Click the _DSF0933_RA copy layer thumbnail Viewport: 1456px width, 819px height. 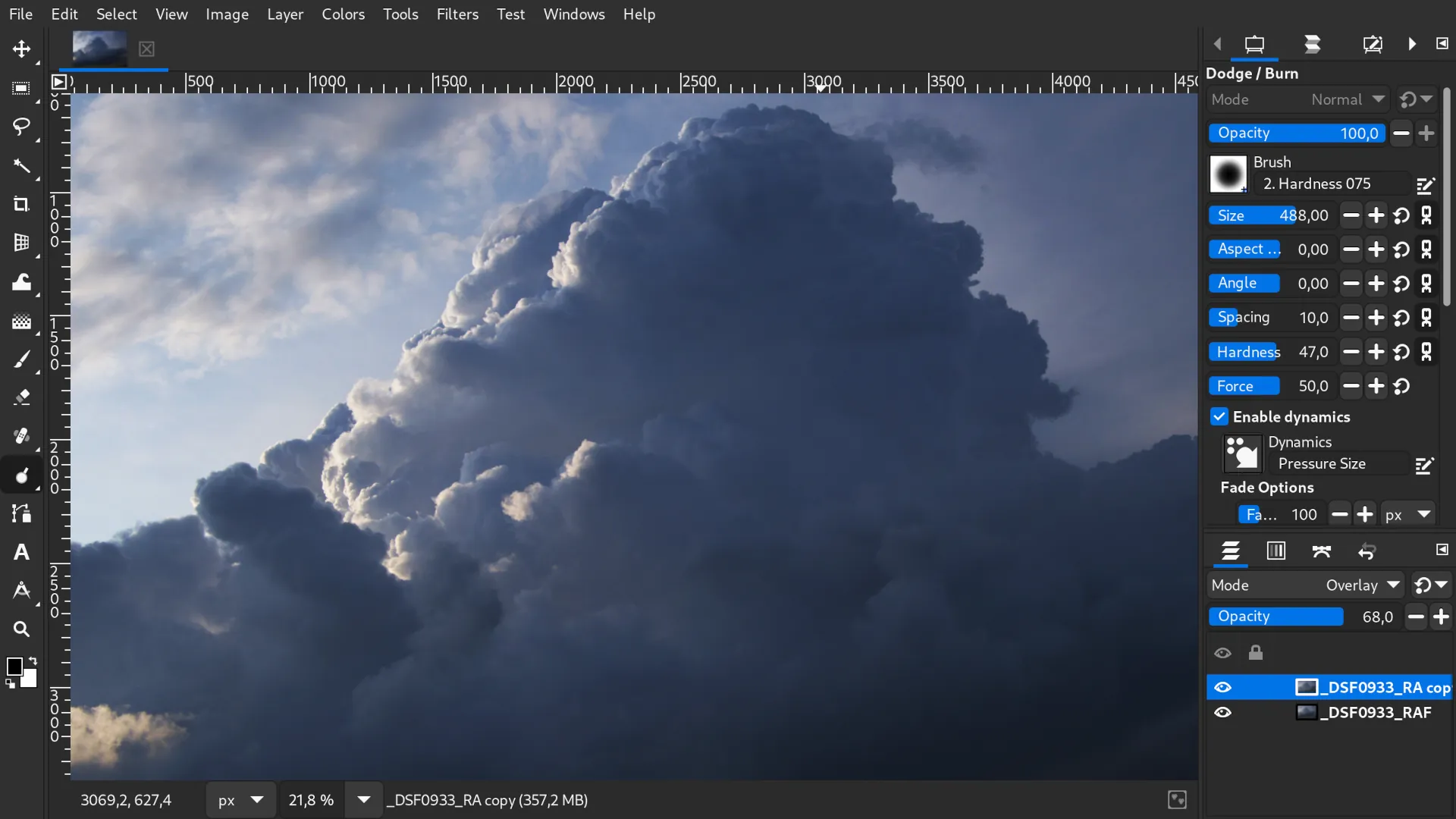point(1306,686)
